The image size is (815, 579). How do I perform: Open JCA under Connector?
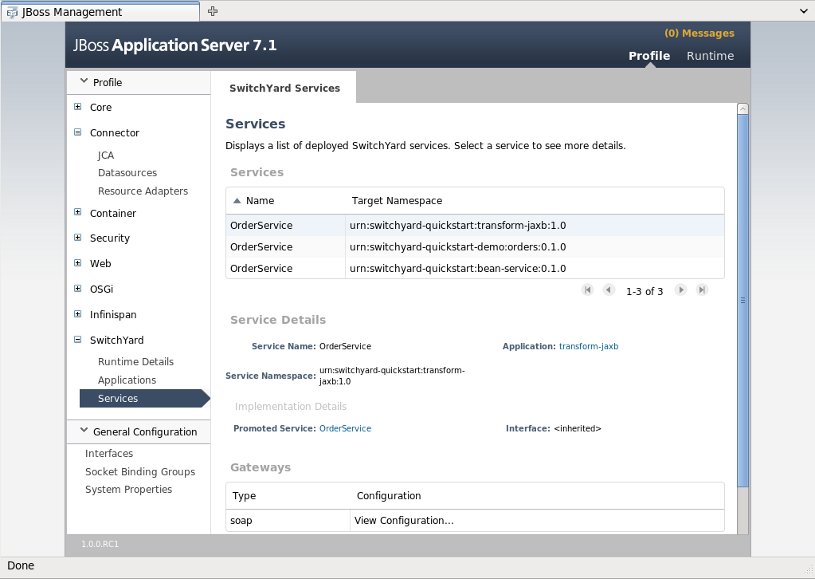tap(106, 155)
